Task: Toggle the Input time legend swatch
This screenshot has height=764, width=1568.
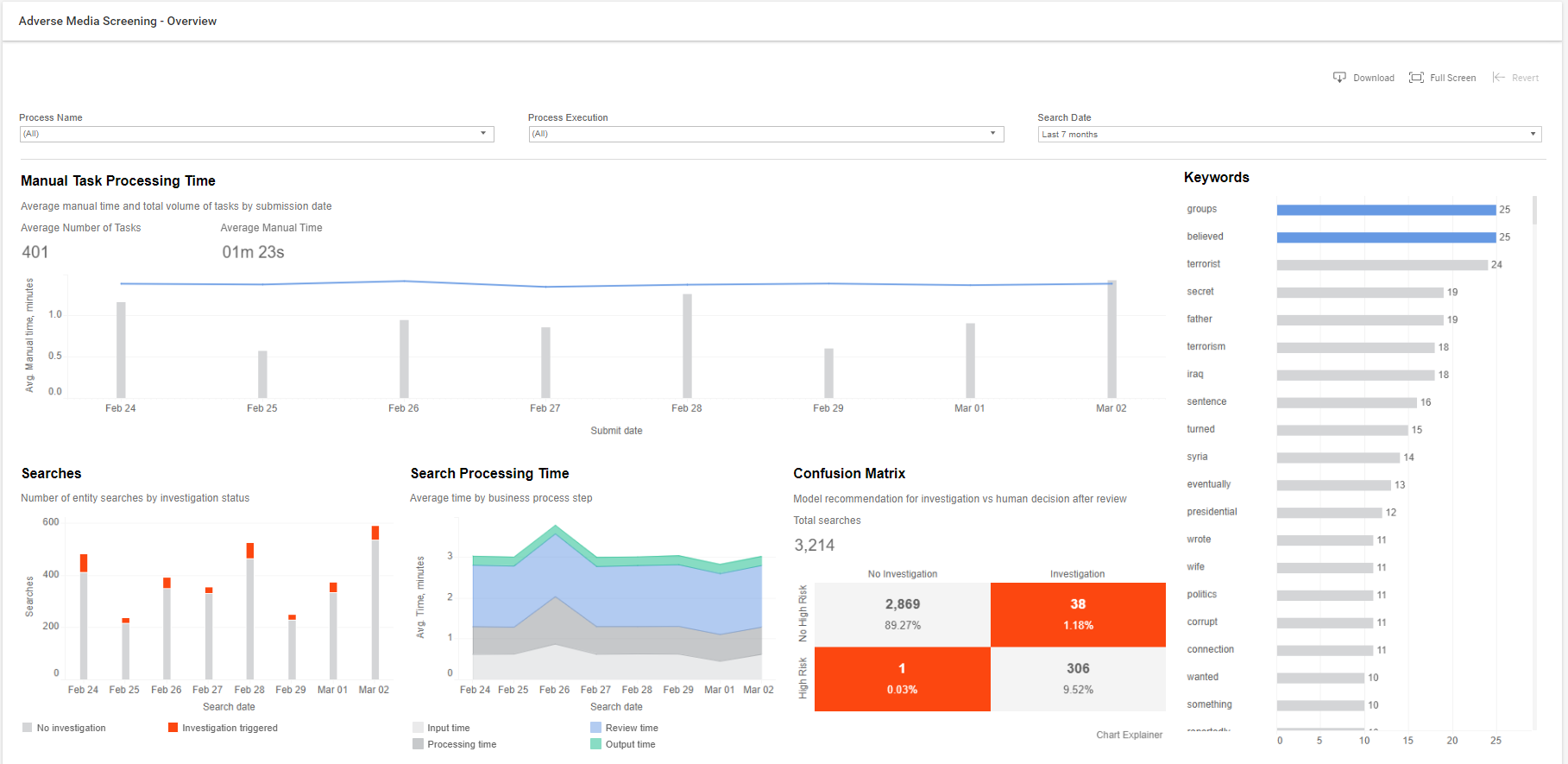Action: pyautogui.click(x=419, y=728)
